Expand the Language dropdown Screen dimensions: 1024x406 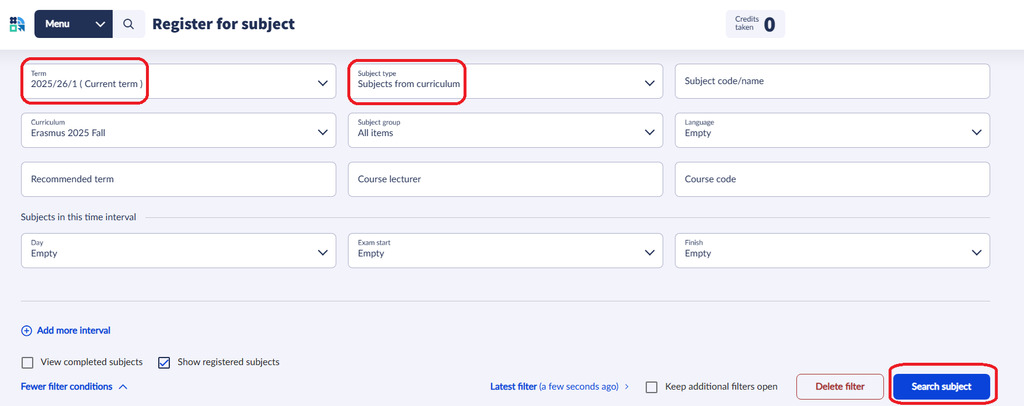[832, 130]
